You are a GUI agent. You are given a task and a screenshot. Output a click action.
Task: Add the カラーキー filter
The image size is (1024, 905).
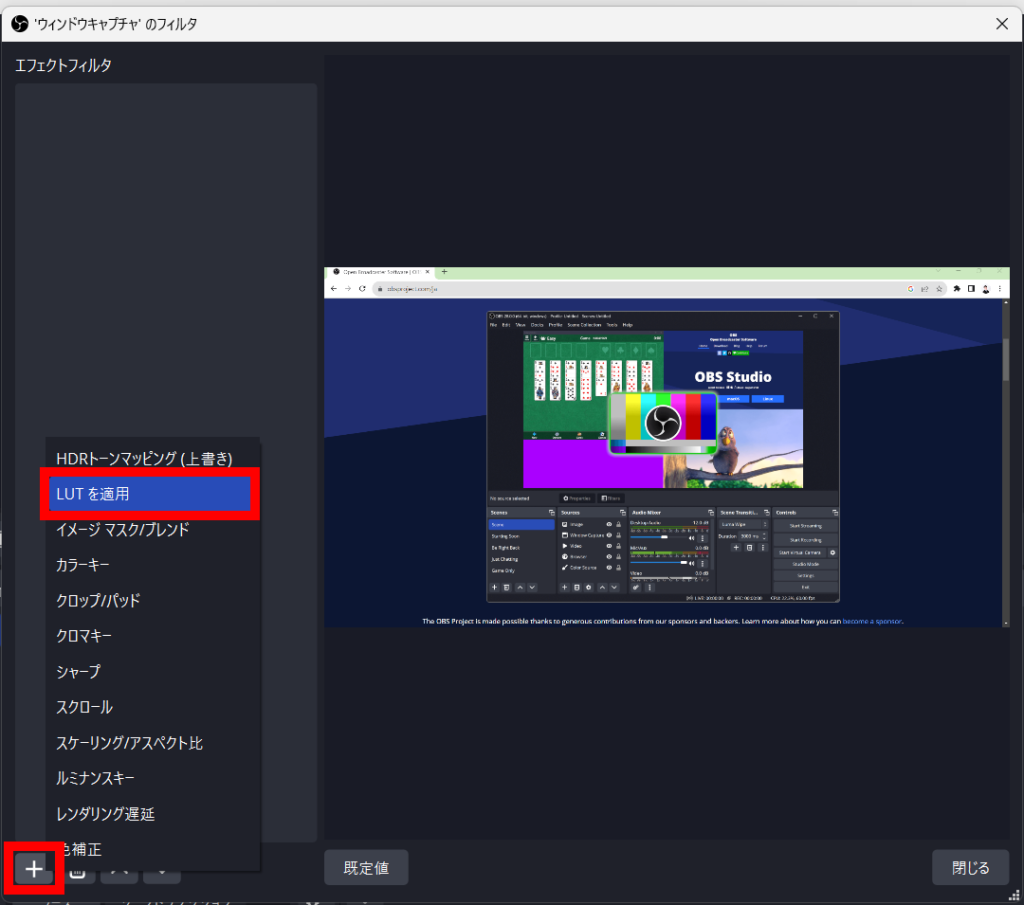click(83, 566)
